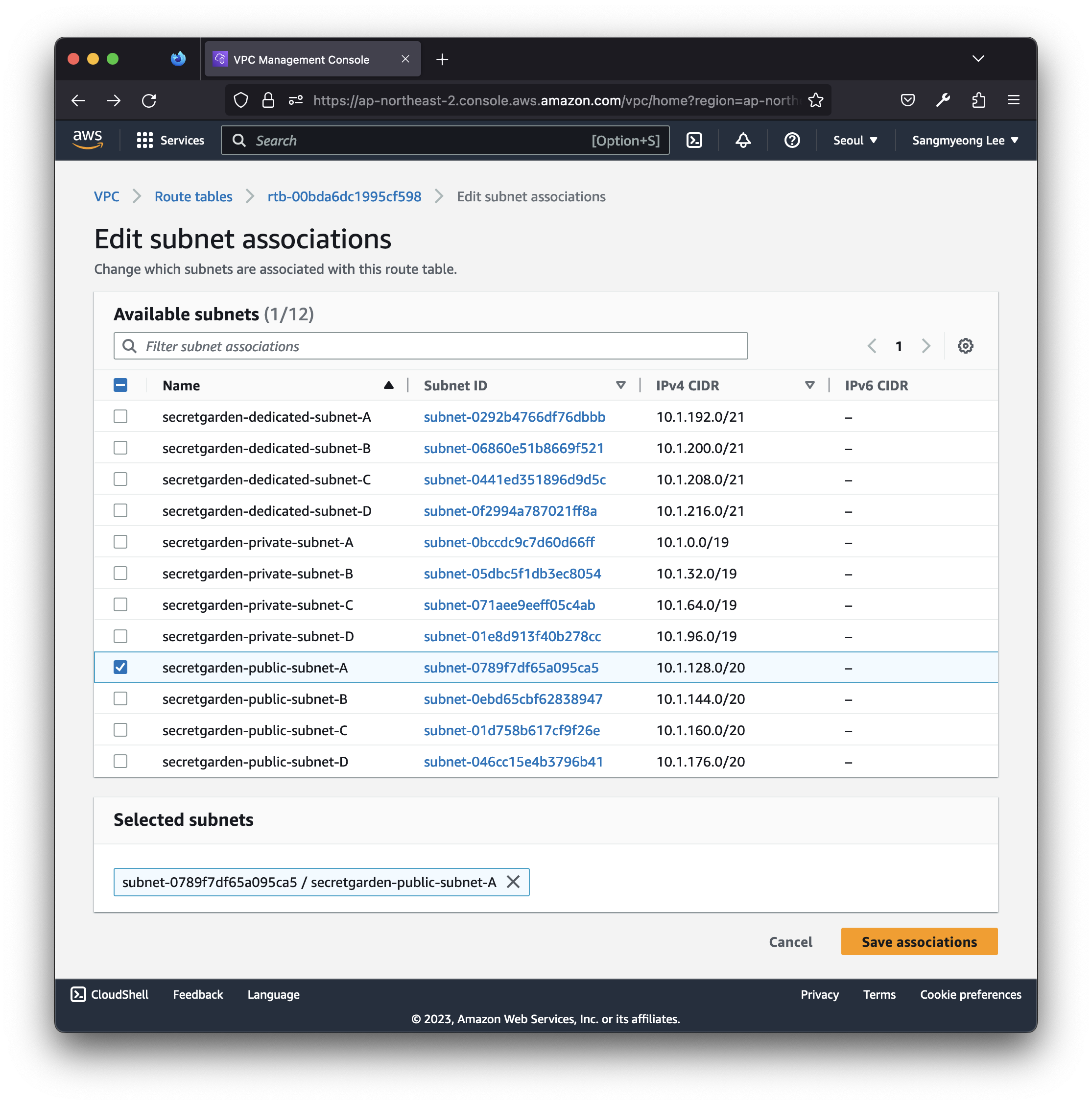This screenshot has height=1105, width=1092.
Task: Open Feedback in the footer
Action: (198, 995)
